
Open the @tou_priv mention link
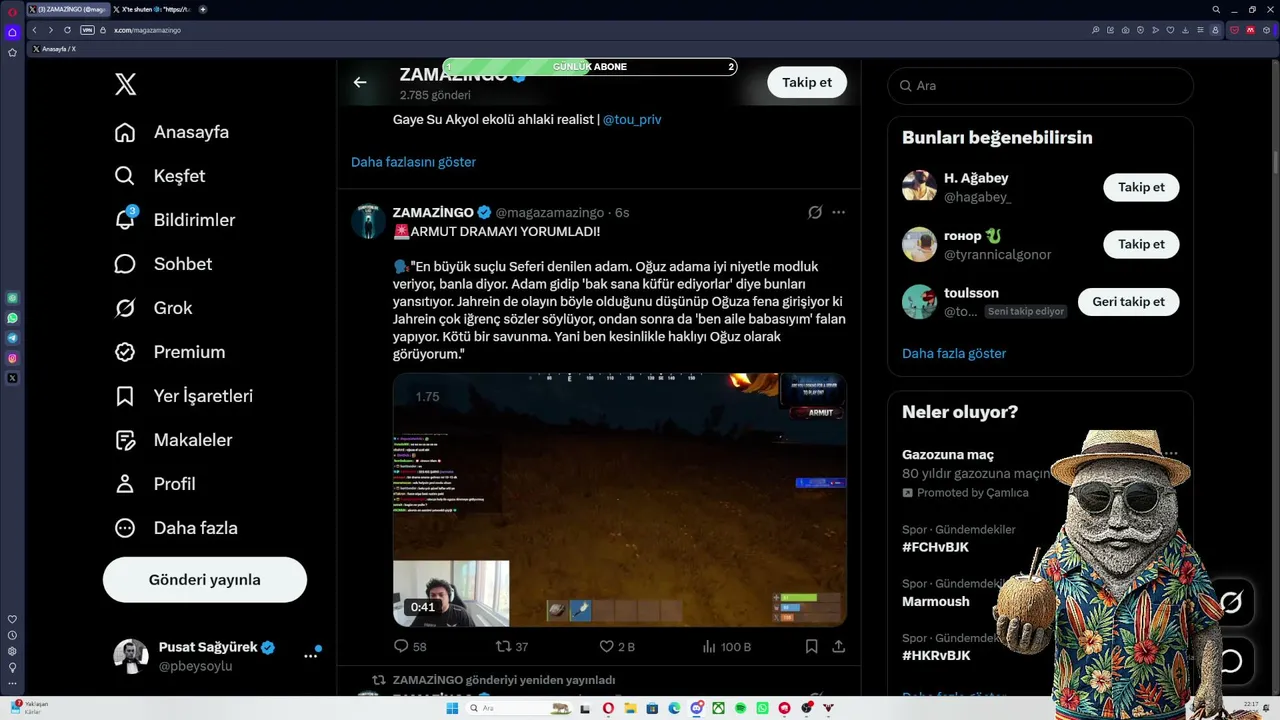(x=632, y=119)
